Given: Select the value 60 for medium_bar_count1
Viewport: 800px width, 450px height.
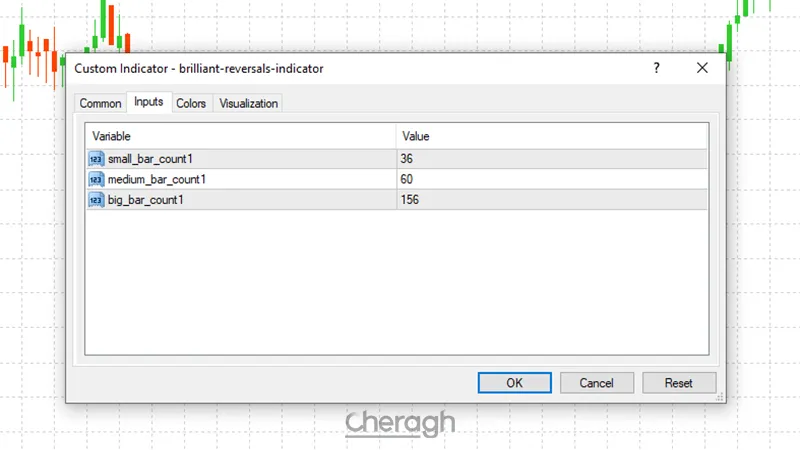Looking at the screenshot, I should click(408, 179).
